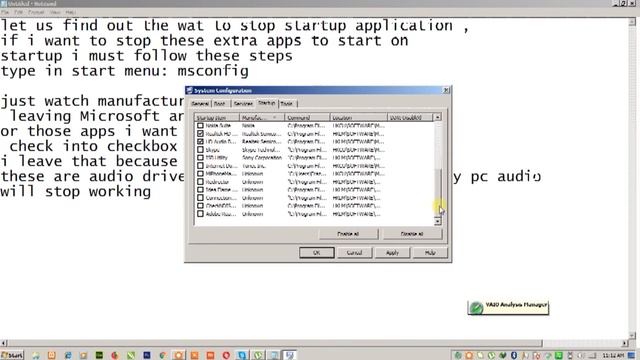The image size is (640, 360).
Task: Open Notepad's File menu
Action: [x=5, y=12]
